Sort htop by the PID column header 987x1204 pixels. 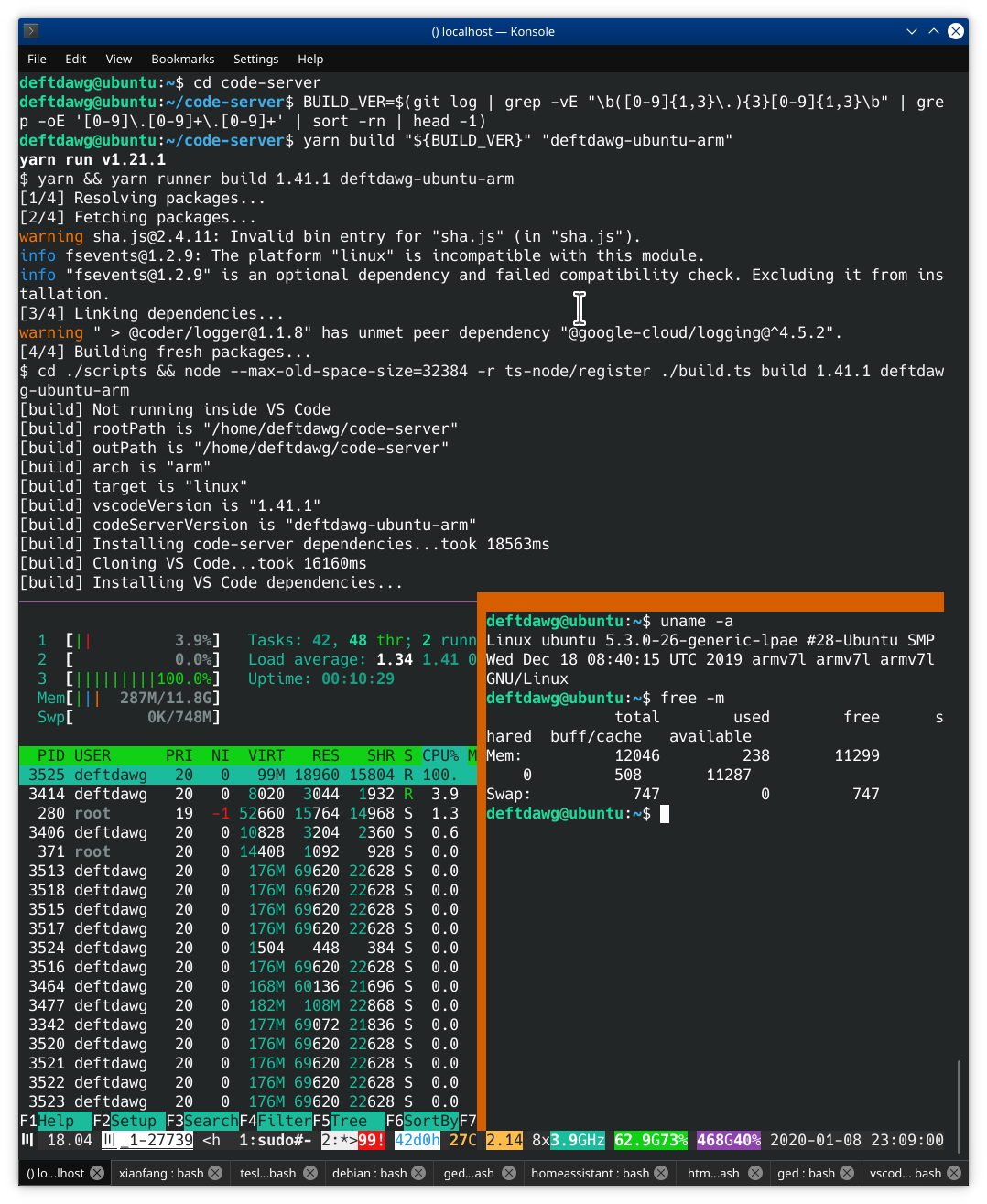(51, 755)
